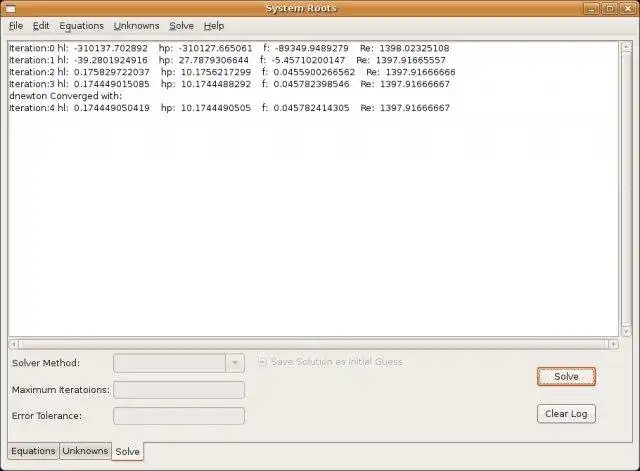Click the Iteration:3 log line
This screenshot has width=640, height=471.
(229, 84)
